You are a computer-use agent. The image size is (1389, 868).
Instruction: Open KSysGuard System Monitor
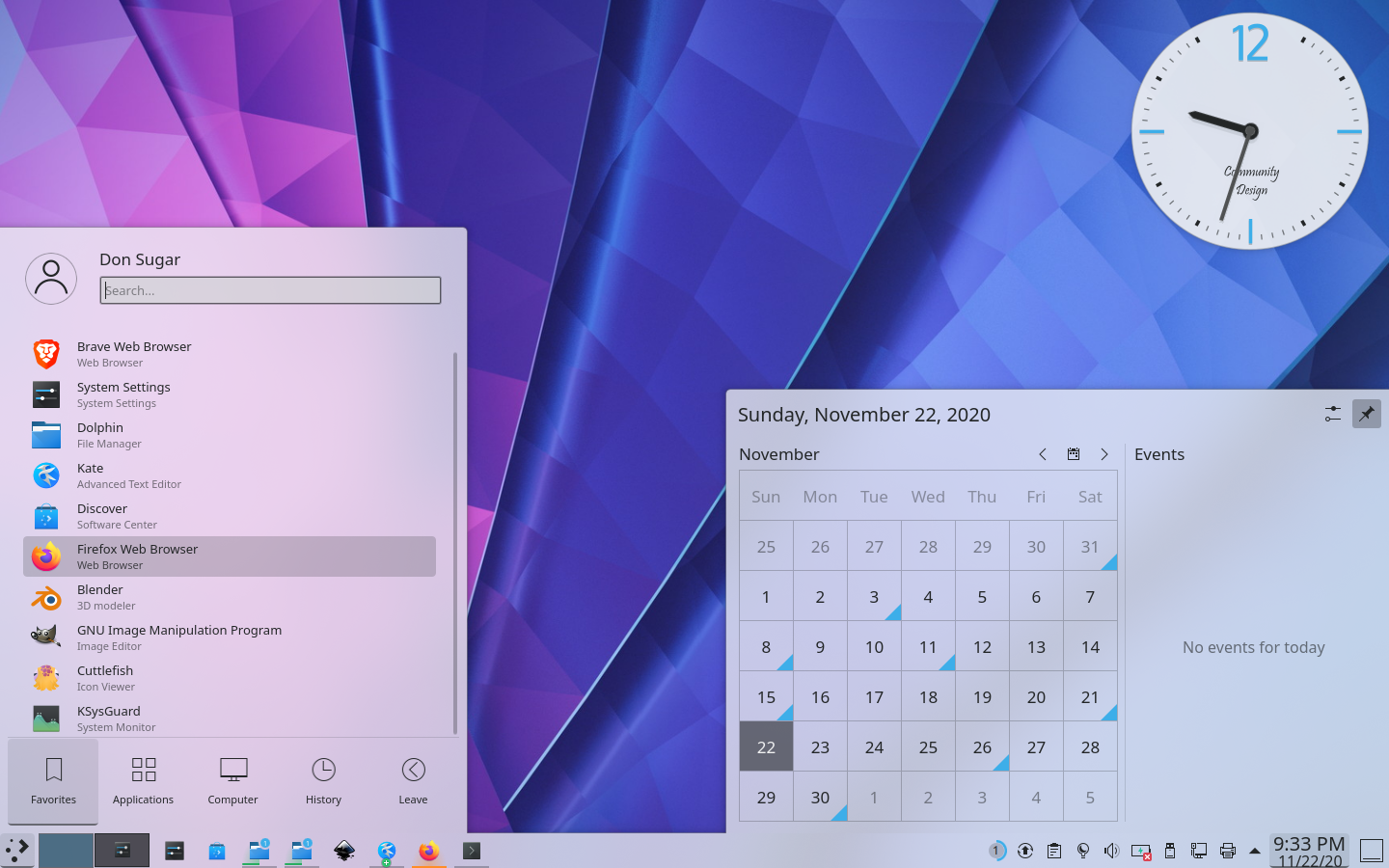coord(230,719)
